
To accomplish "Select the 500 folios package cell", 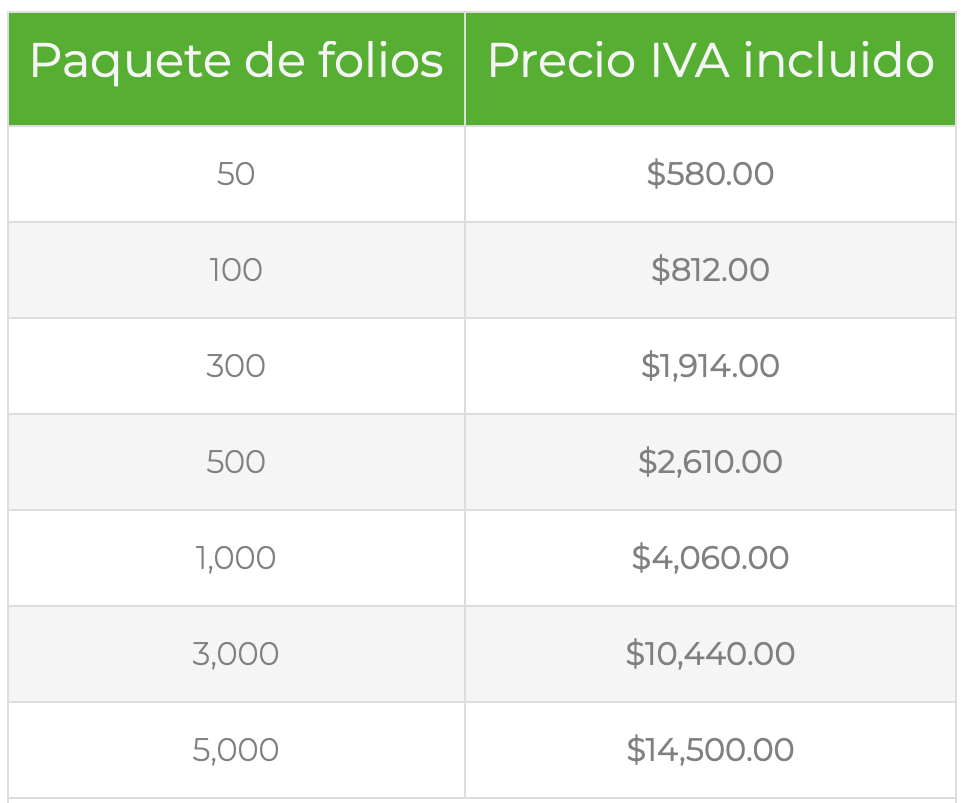I will click(x=236, y=462).
